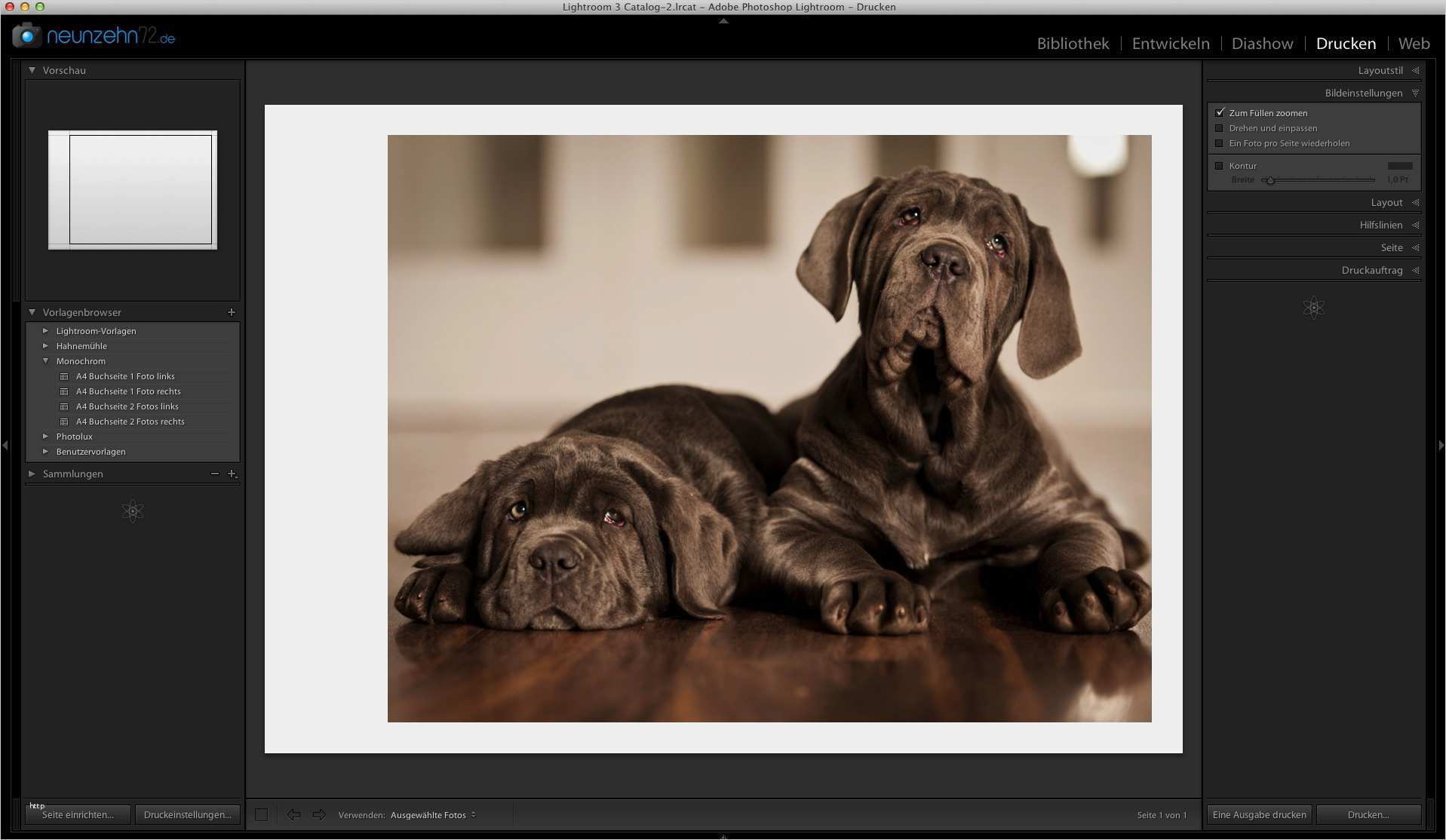Image resolution: width=1446 pixels, height=840 pixels.
Task: Hide the top module panel via top arrow
Action: [x=723, y=21]
